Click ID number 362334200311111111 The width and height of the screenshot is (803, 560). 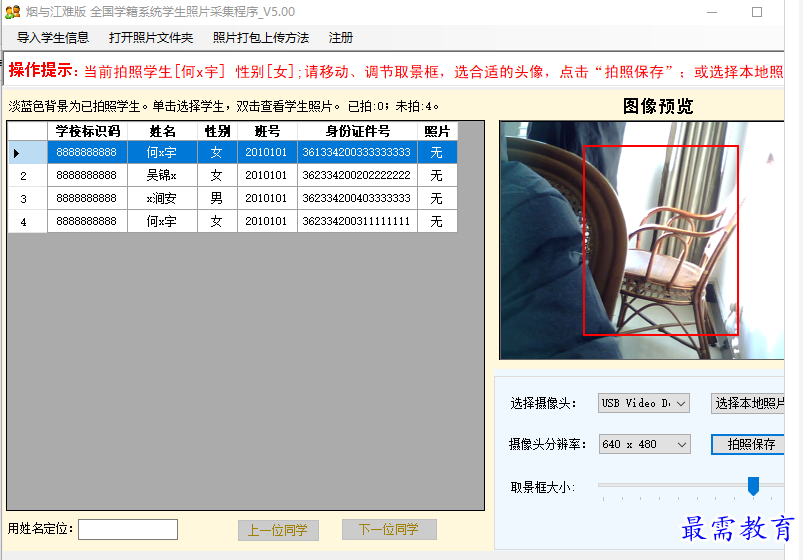(x=357, y=221)
